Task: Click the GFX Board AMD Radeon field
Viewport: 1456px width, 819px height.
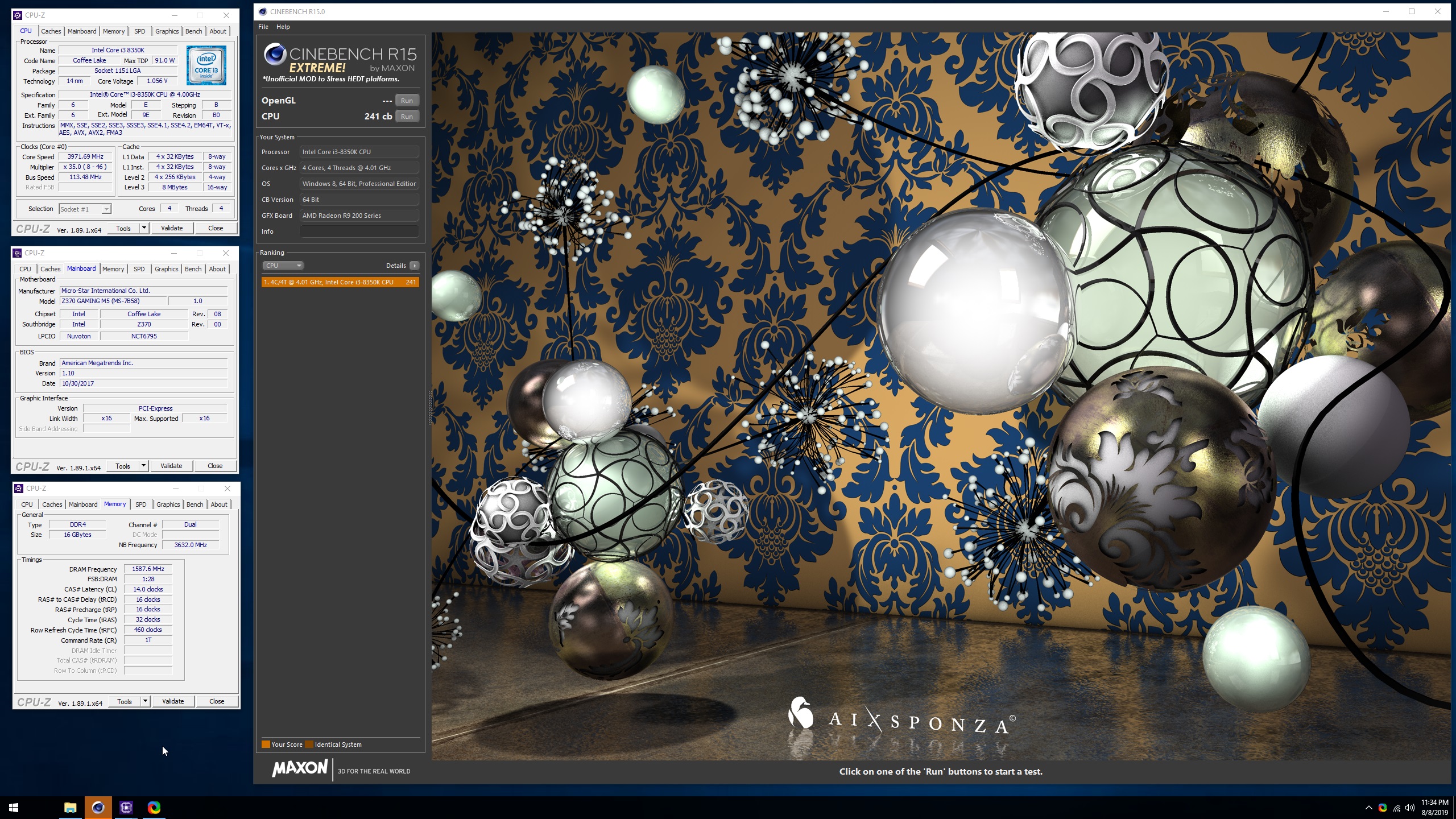Action: [359, 216]
